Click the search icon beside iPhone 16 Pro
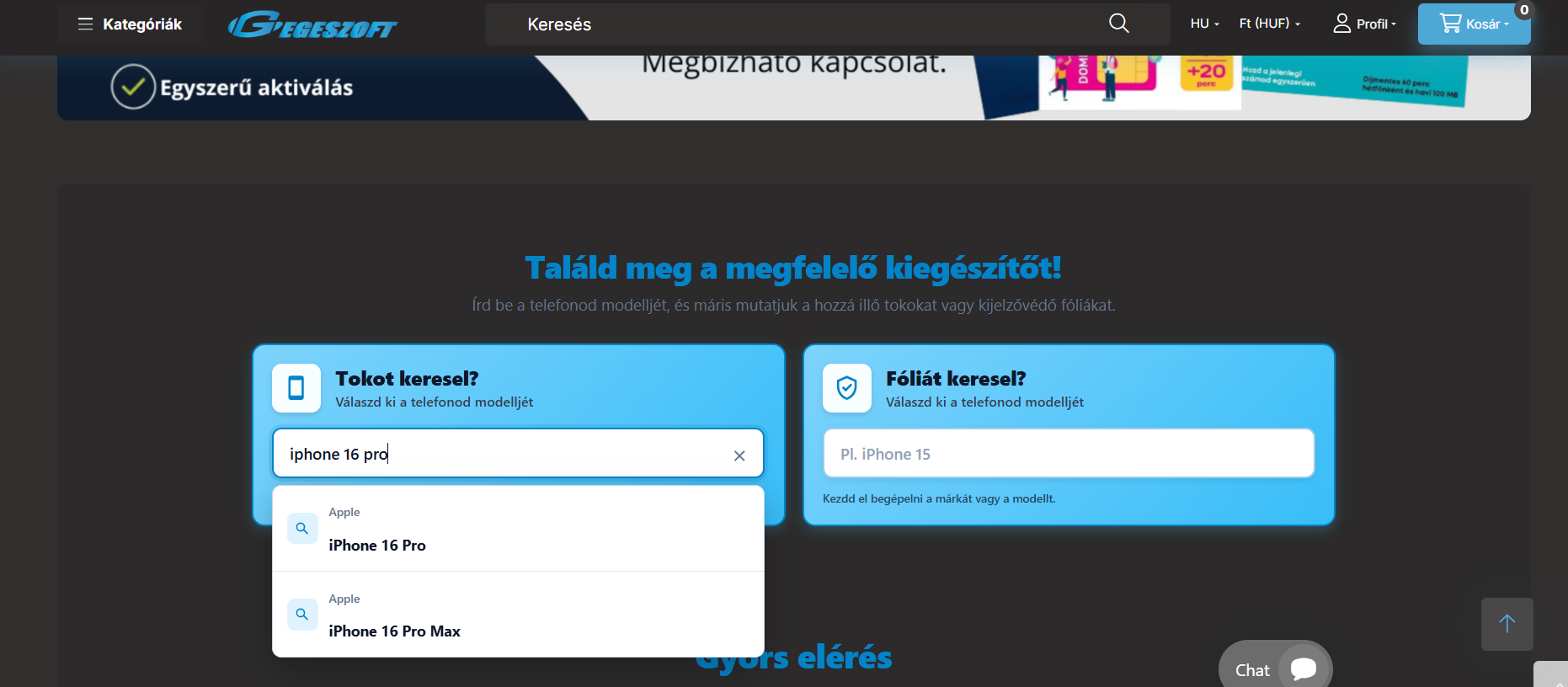The image size is (1568, 687). click(x=302, y=529)
